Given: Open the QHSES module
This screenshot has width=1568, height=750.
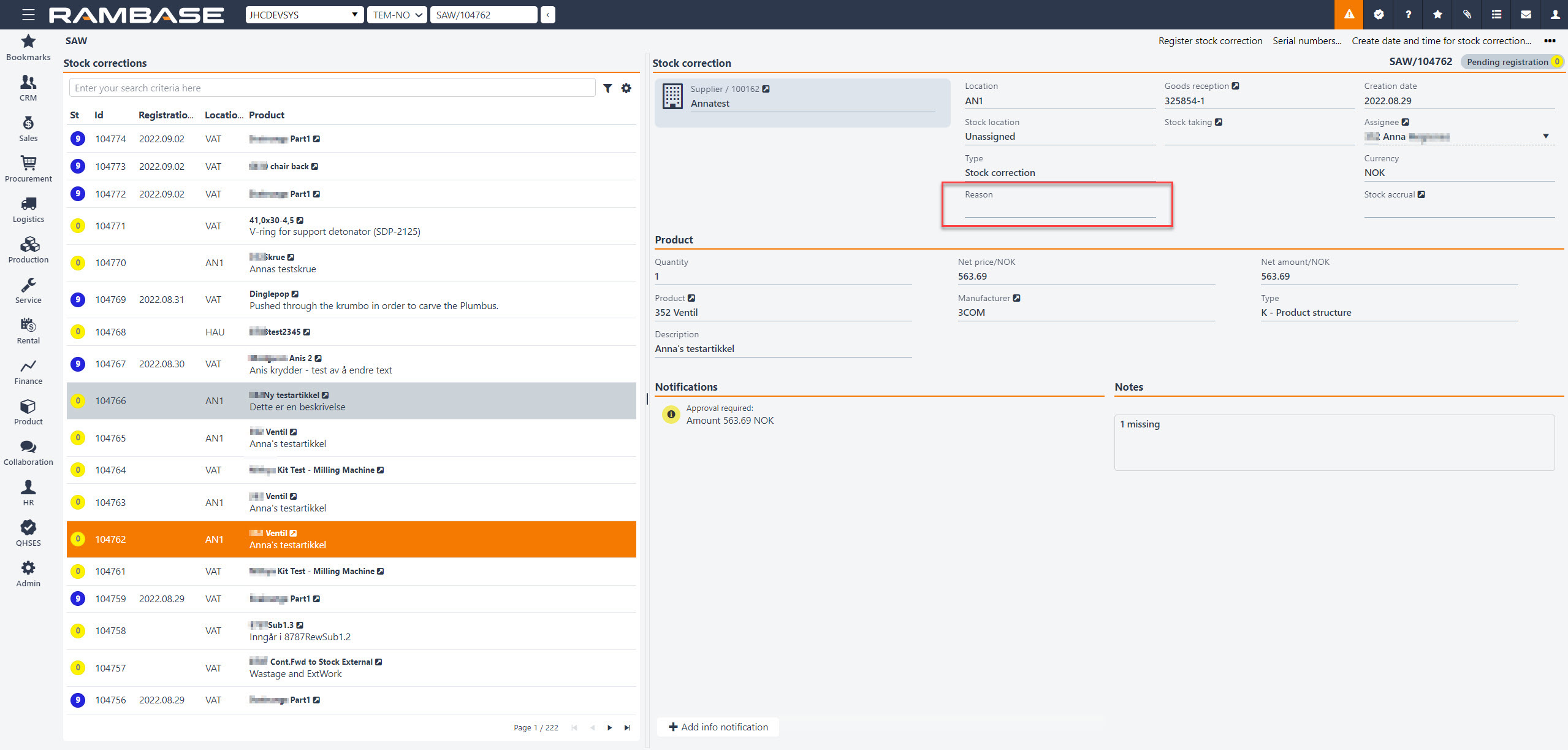Looking at the screenshot, I should click(x=28, y=533).
